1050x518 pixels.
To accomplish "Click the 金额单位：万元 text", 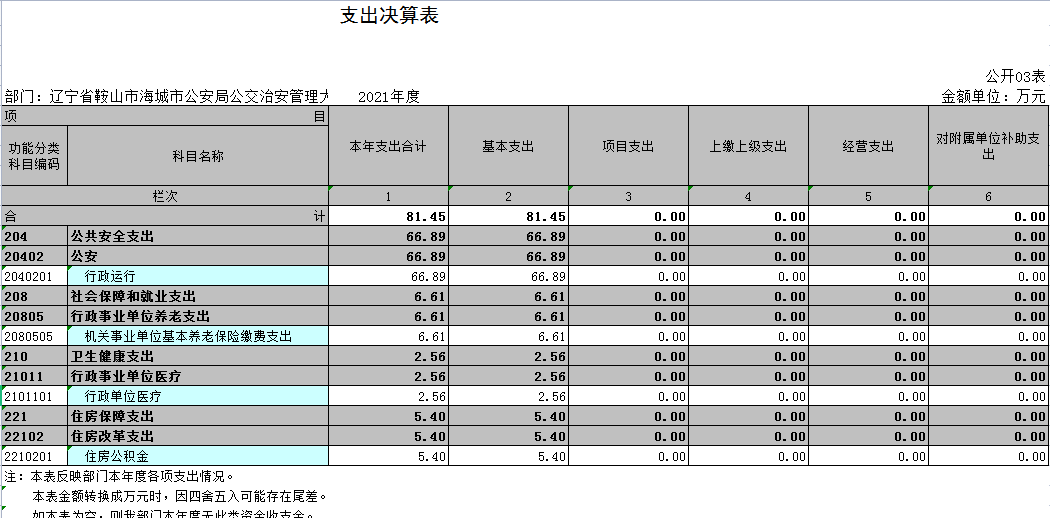I will (994, 96).
